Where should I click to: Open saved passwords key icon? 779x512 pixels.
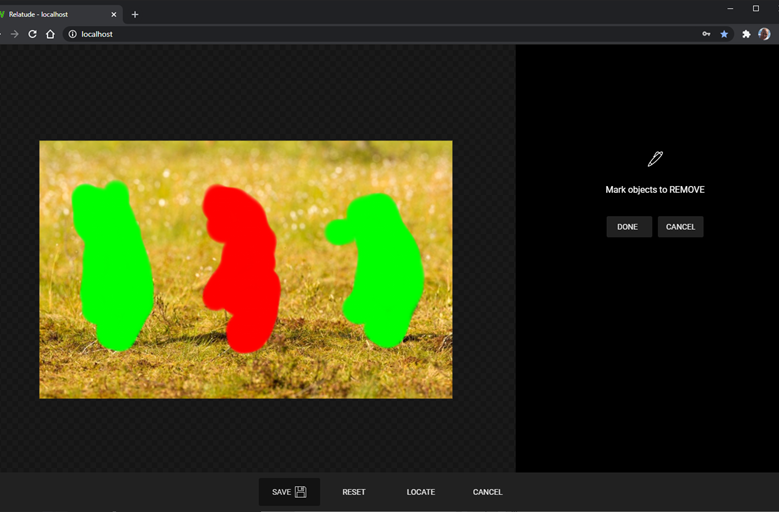(x=706, y=34)
